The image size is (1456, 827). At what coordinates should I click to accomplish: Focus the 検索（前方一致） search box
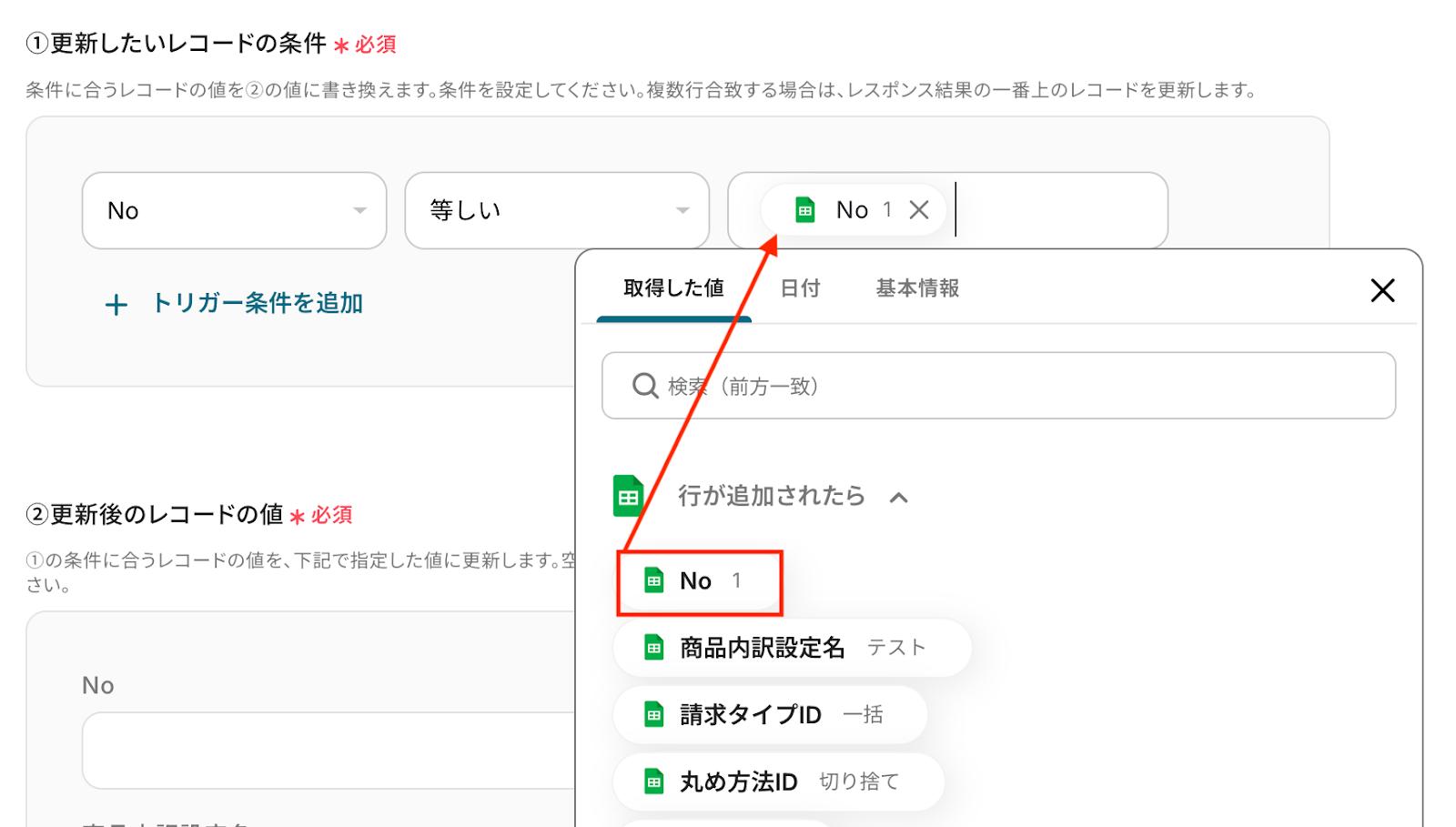[x=998, y=386]
